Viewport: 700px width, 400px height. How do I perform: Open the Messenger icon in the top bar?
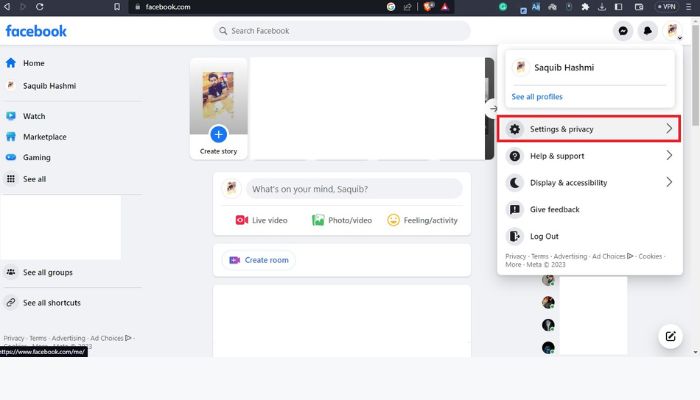pos(623,31)
